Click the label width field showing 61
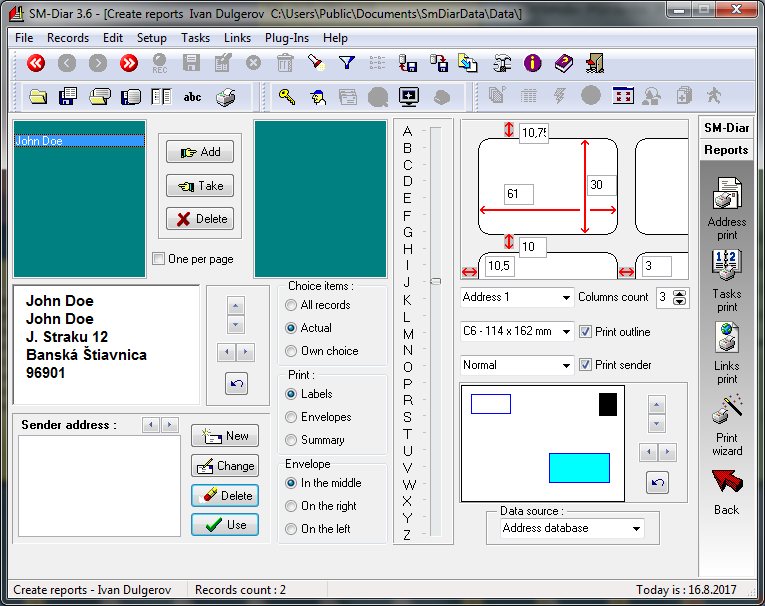Viewport: 765px width, 606px height. pyautogui.click(x=519, y=194)
